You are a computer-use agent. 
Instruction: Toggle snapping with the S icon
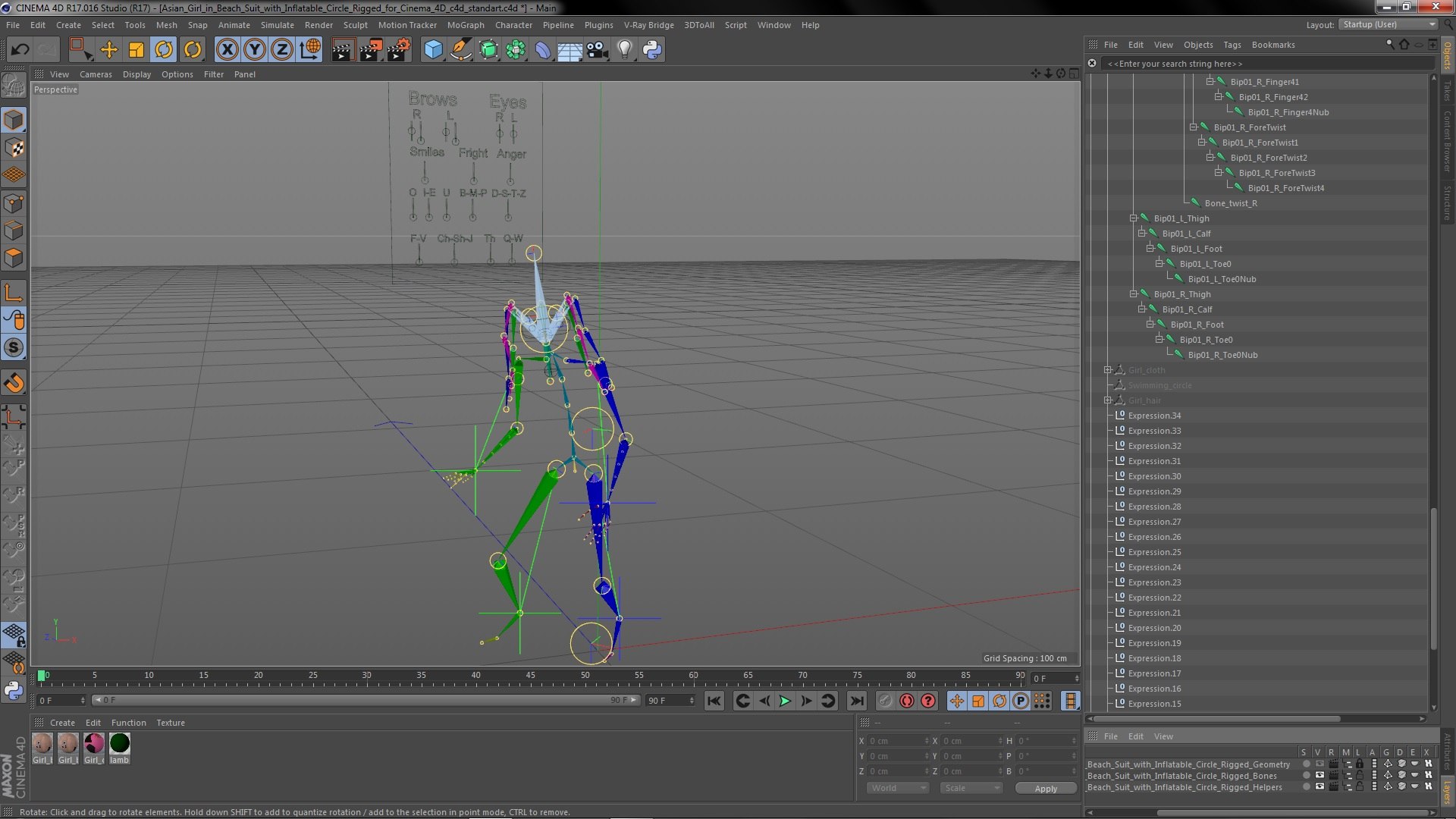tap(14, 348)
